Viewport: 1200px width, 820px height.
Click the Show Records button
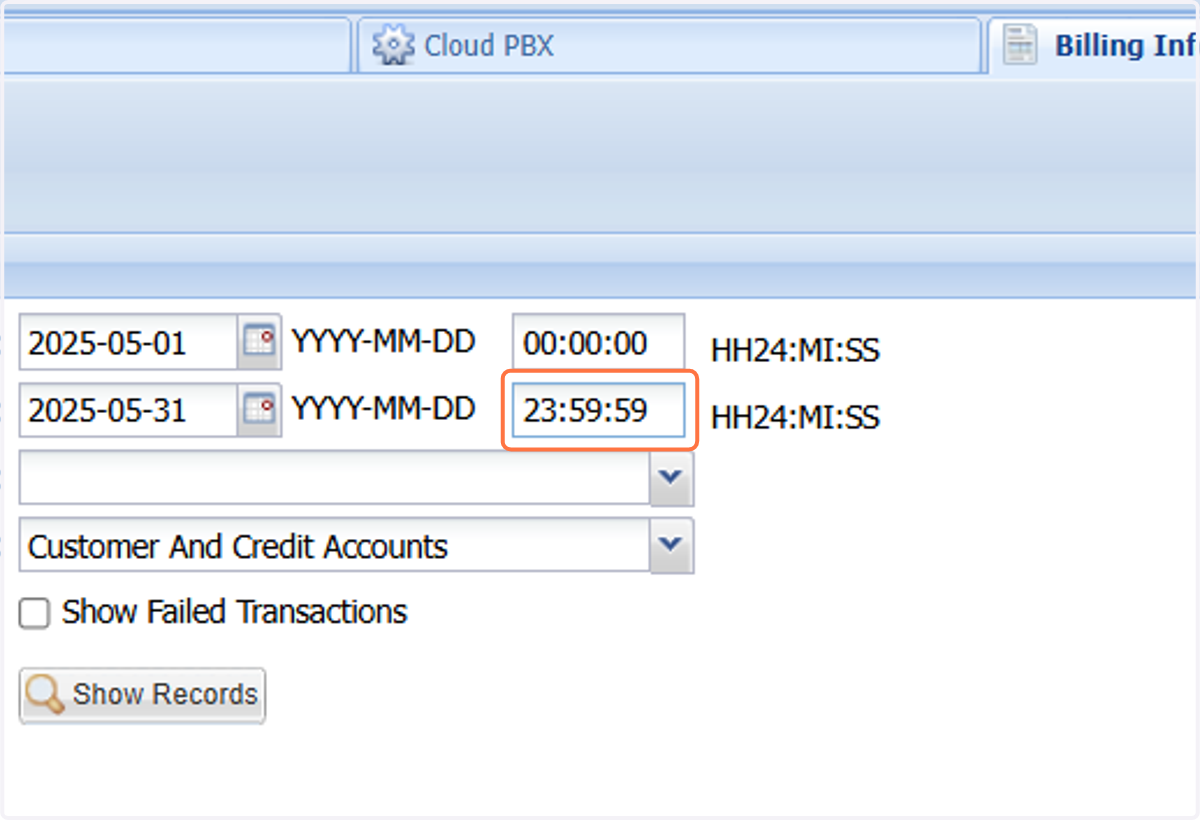[x=142, y=695]
